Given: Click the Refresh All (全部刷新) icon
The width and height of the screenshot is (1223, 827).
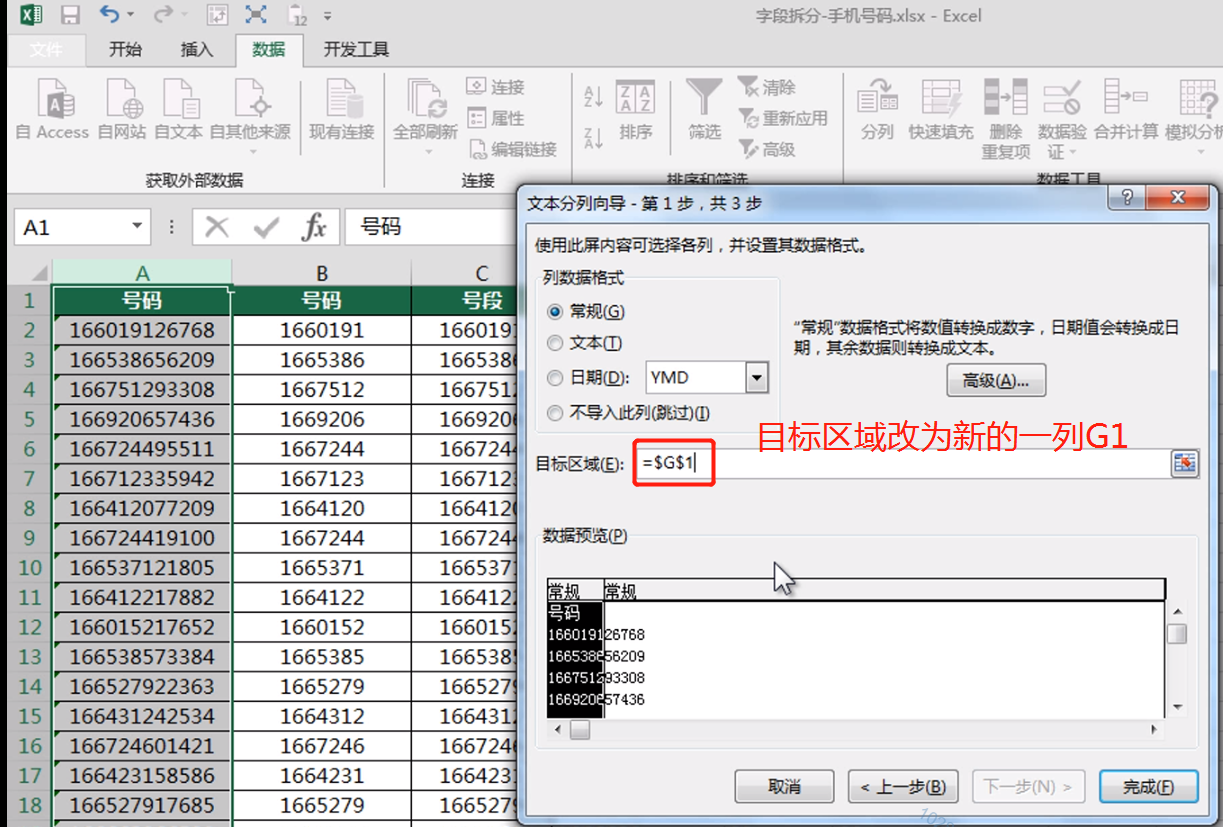Looking at the screenshot, I should (x=426, y=98).
